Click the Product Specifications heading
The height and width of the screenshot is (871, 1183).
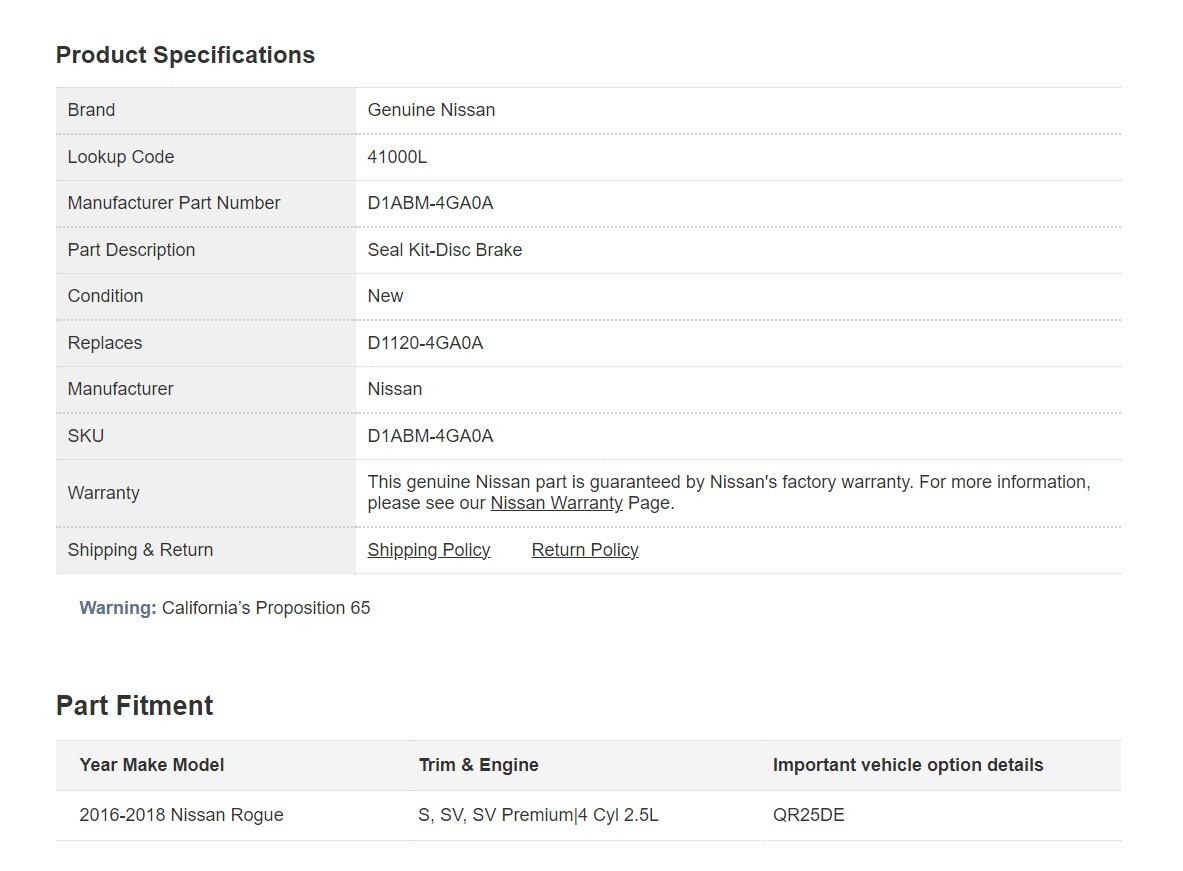[185, 55]
